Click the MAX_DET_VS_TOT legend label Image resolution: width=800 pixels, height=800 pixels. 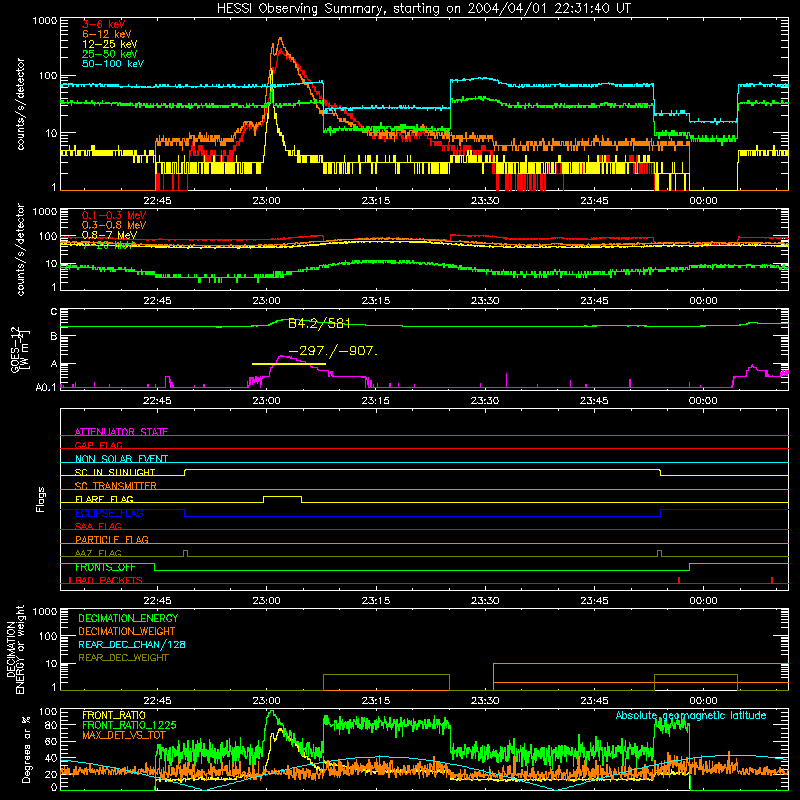[x=124, y=735]
